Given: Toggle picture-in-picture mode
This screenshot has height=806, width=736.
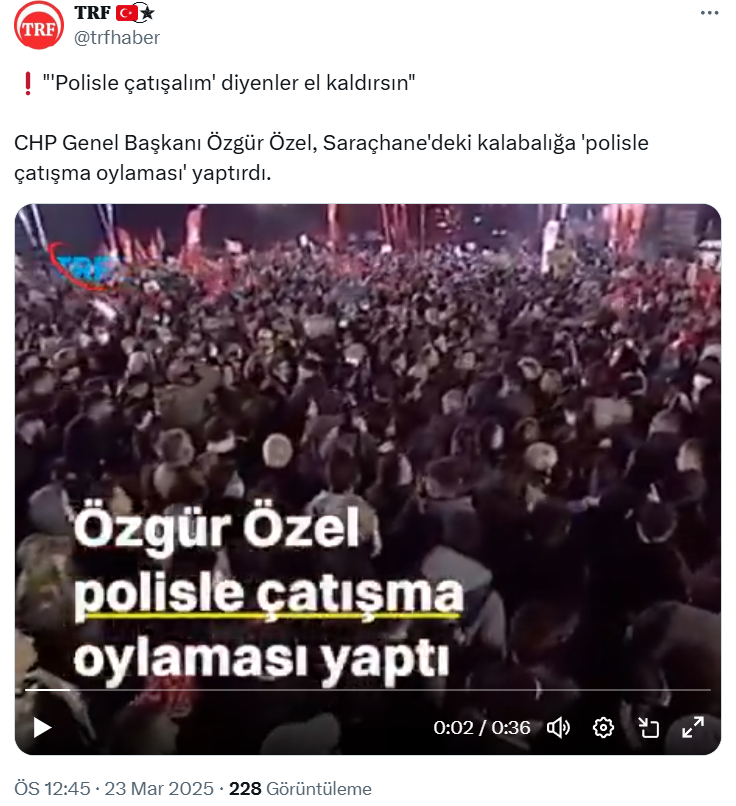Looking at the screenshot, I should 648,727.
